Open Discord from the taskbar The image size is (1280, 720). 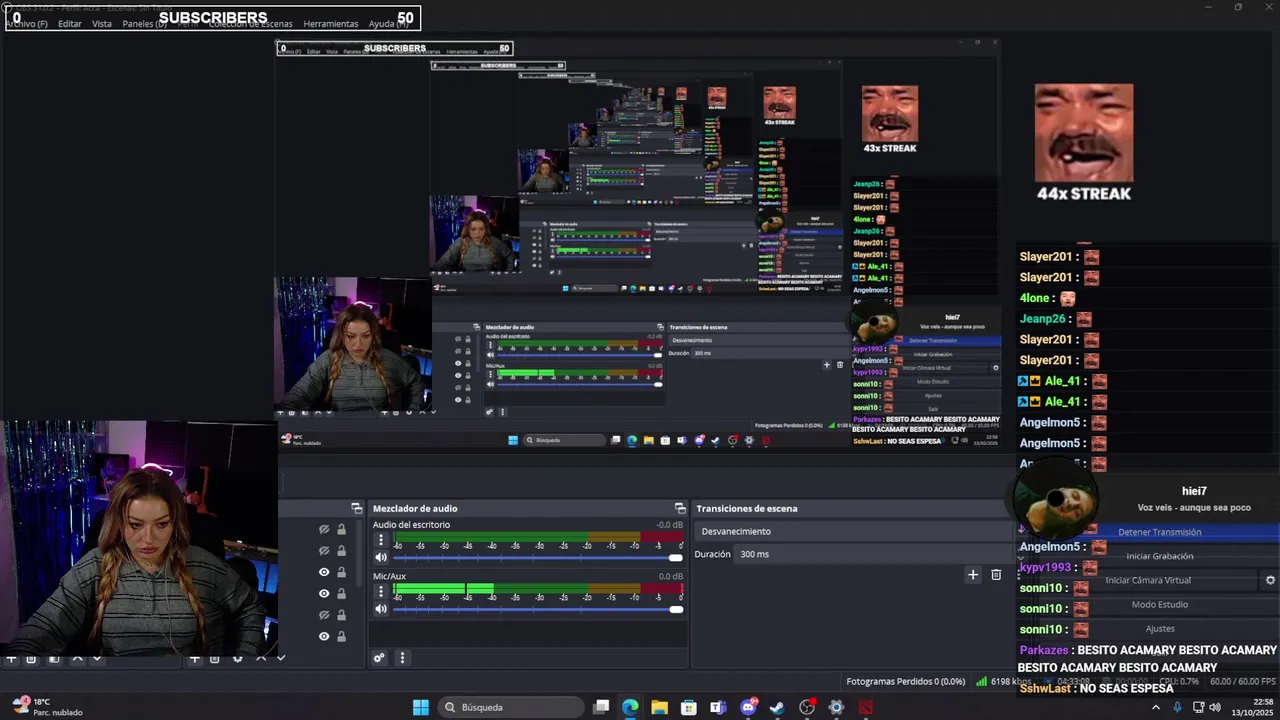pyautogui.click(x=748, y=707)
